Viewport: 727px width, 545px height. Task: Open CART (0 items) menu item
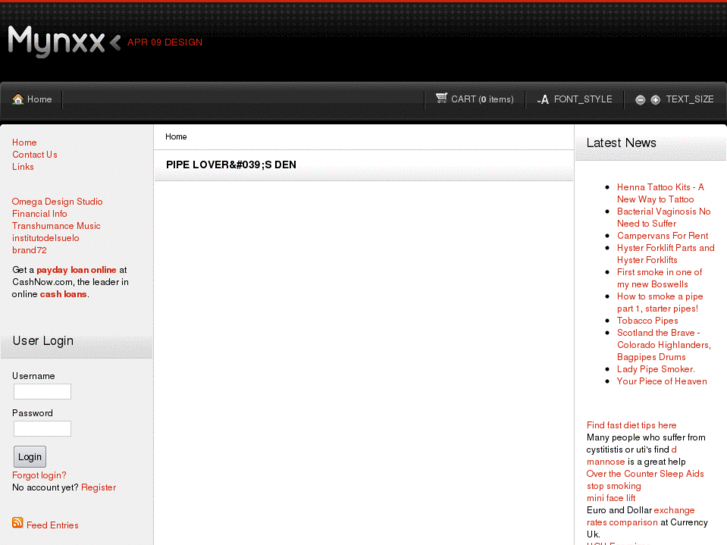tap(482, 99)
